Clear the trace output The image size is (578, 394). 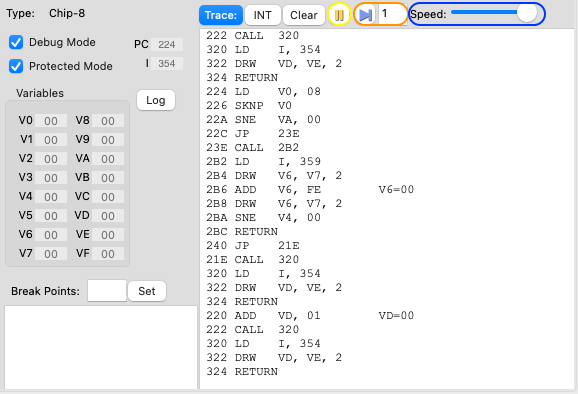pos(304,15)
